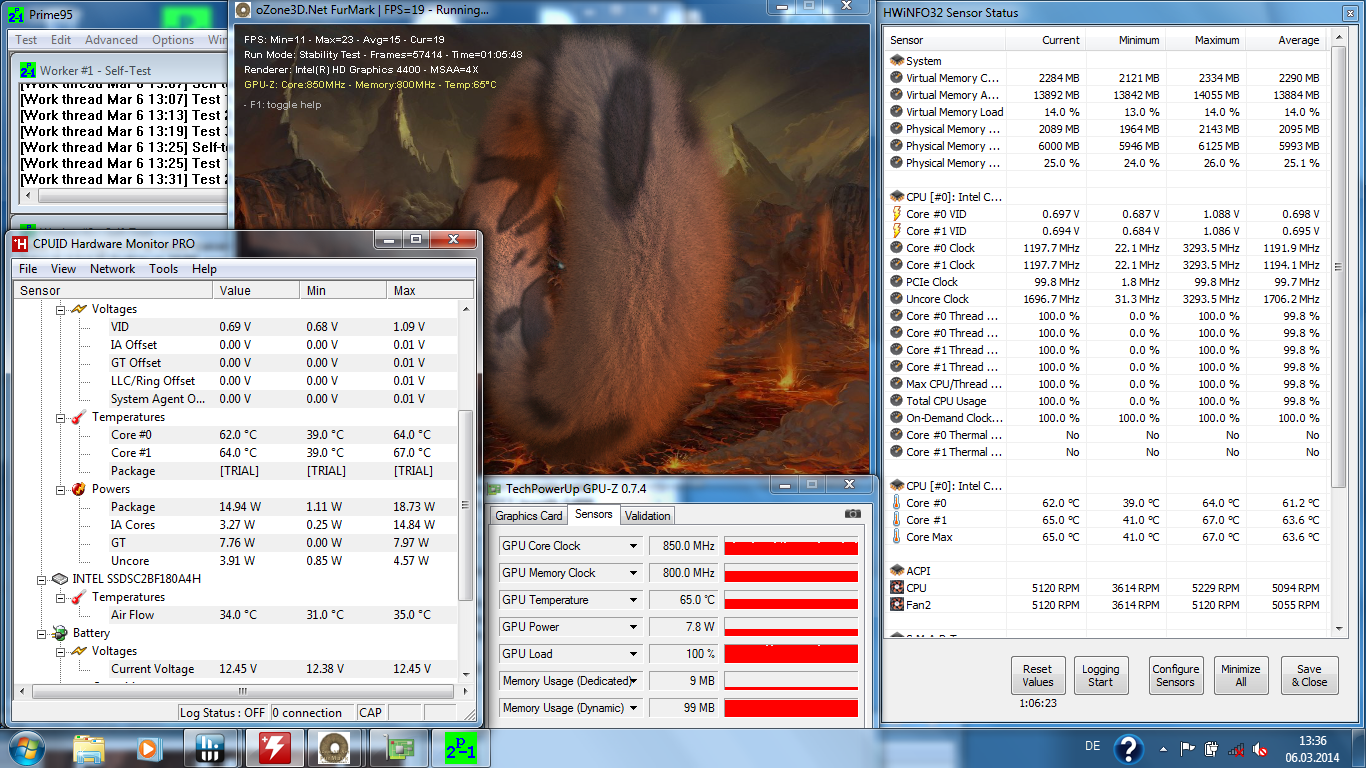Click the Save & Close button

coord(1309,676)
